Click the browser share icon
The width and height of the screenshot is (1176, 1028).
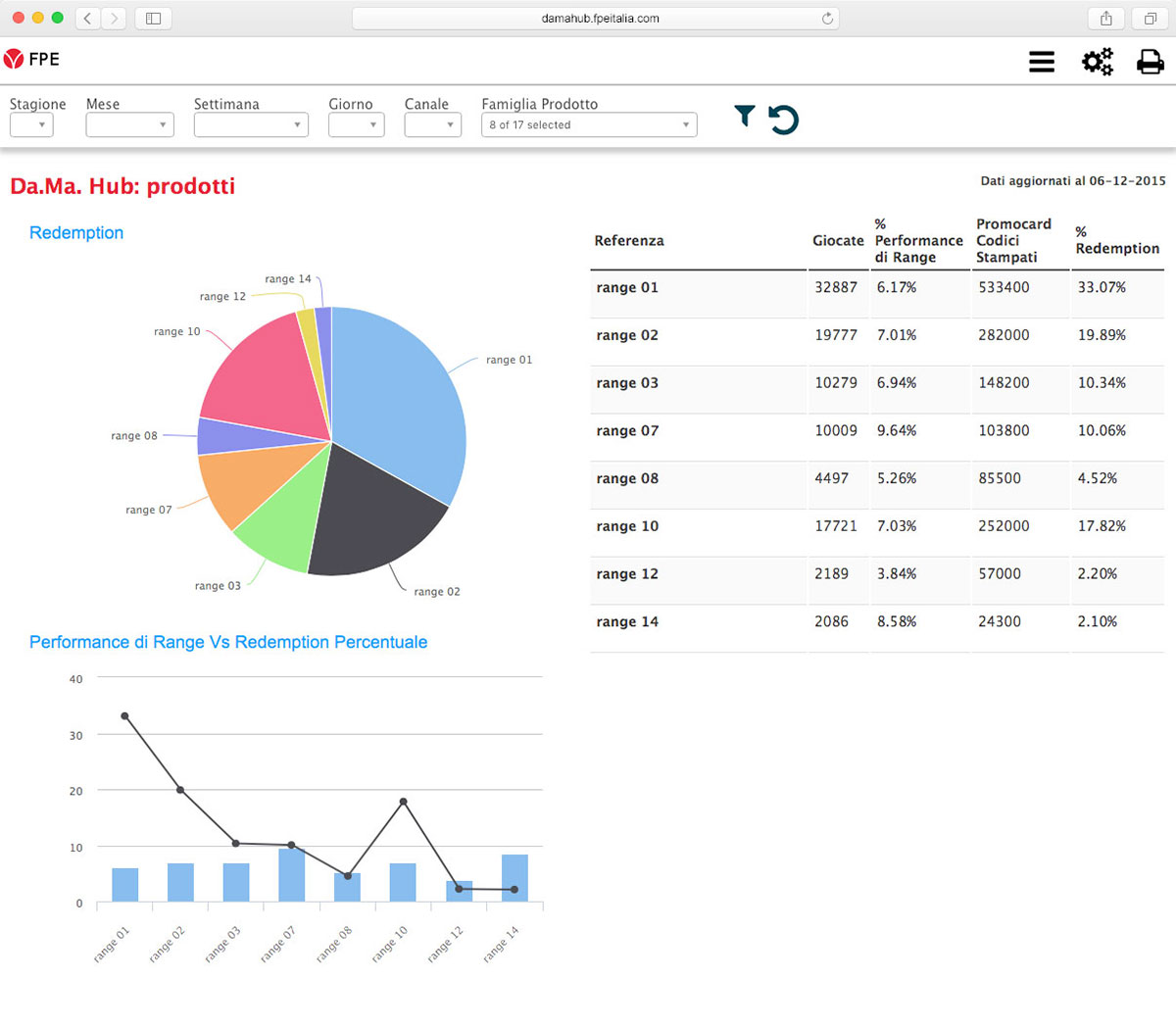pos(1106,19)
